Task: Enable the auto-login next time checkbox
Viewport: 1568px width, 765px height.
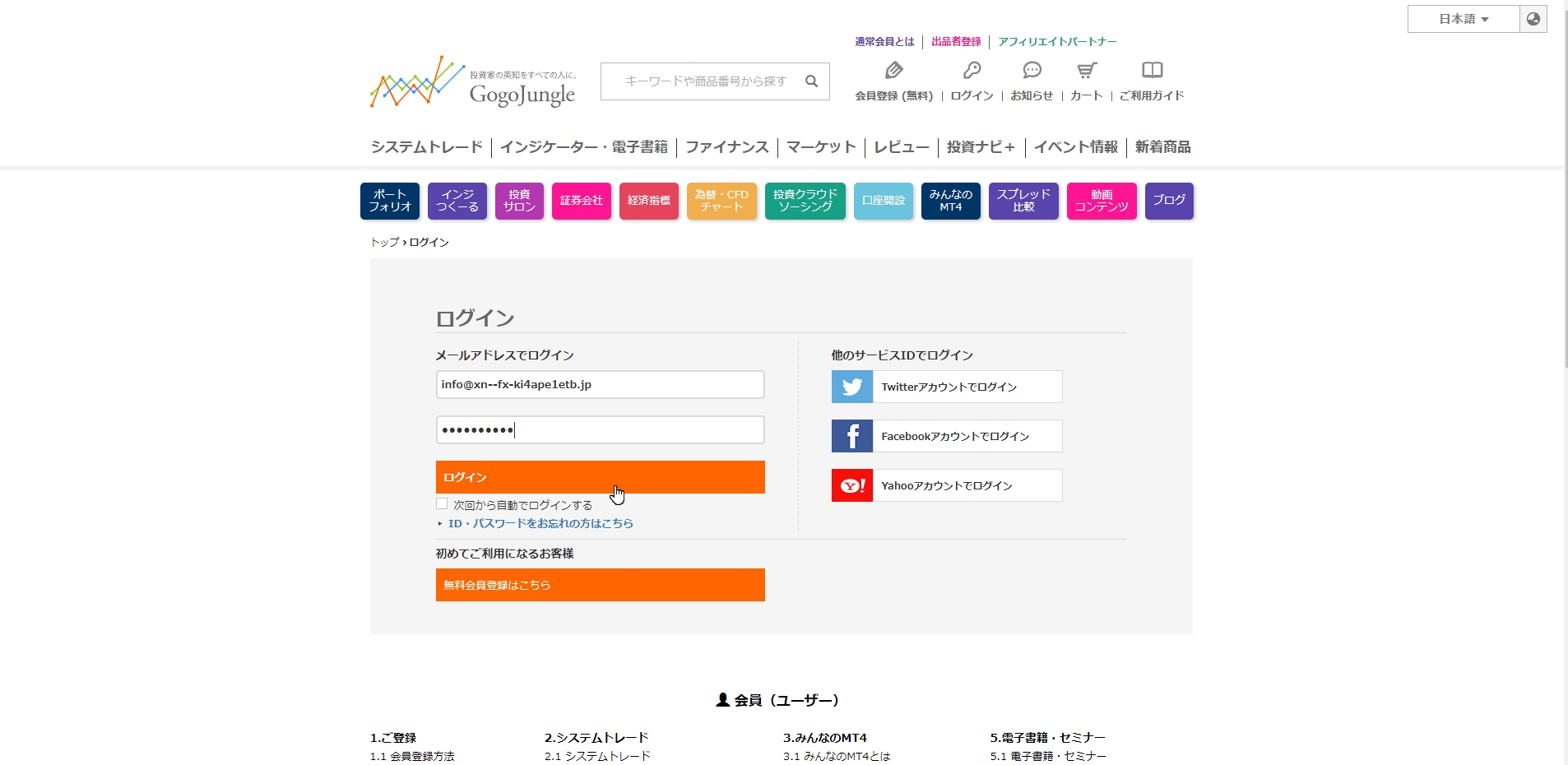Action: click(442, 504)
